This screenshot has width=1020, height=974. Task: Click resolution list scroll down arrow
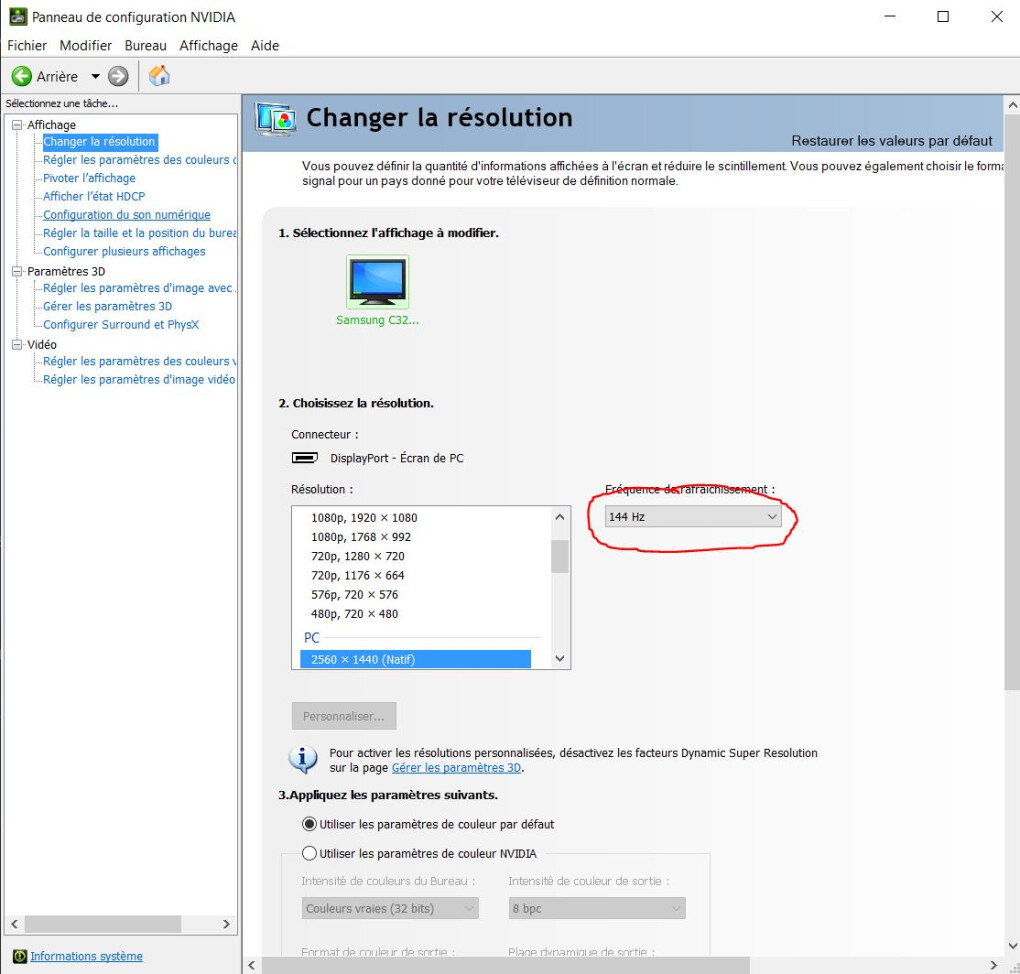pos(559,658)
